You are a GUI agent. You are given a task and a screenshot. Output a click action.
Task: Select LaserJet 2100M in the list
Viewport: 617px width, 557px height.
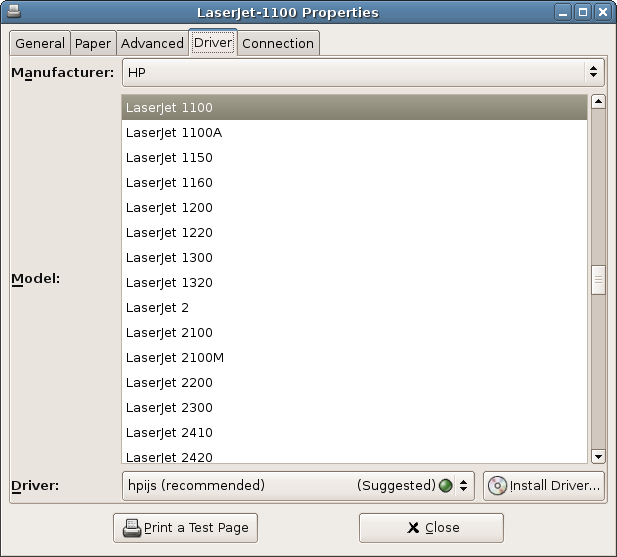click(x=354, y=357)
